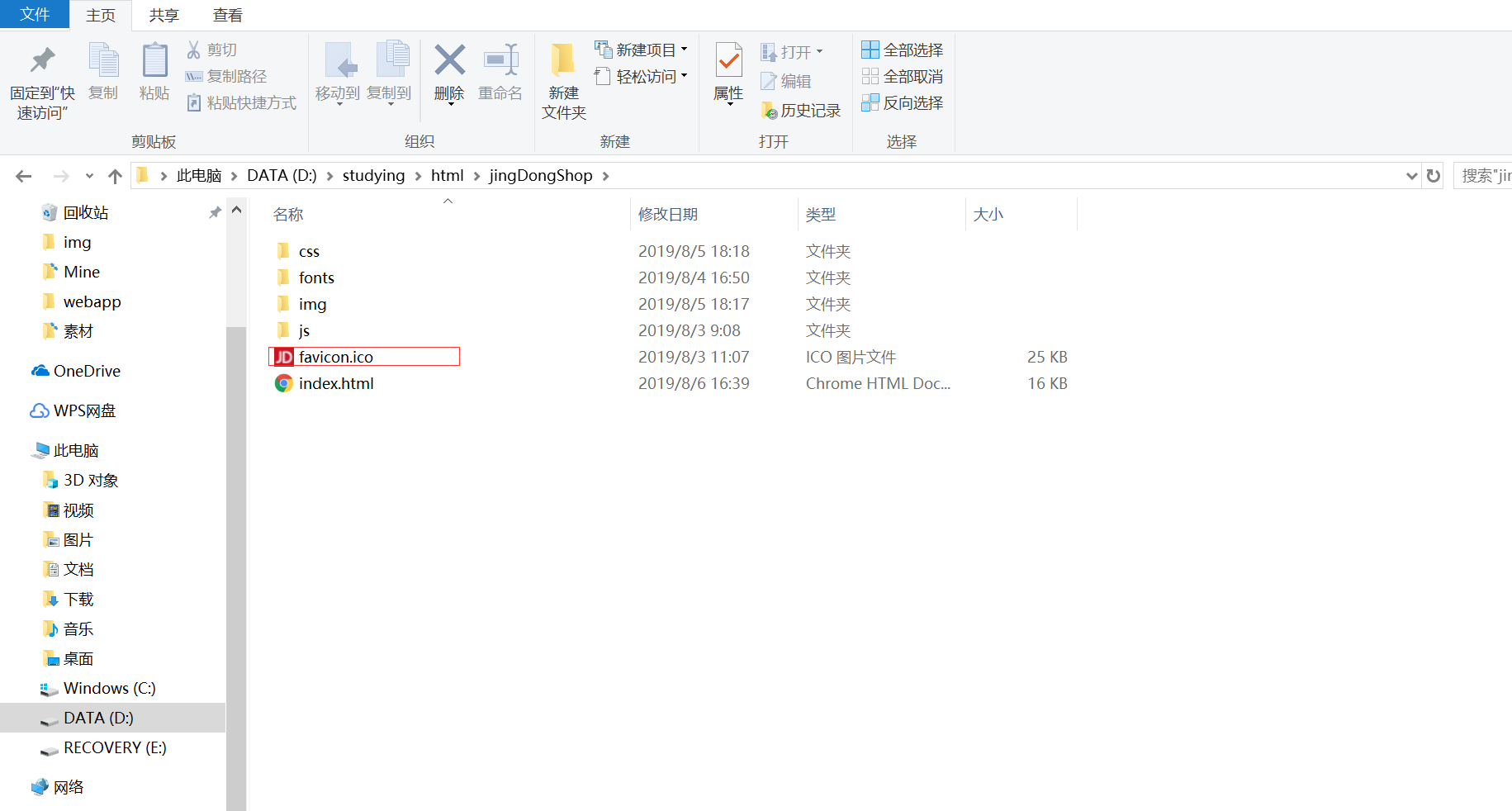1512x811 pixels.
Task: Expand chevron after jingDongShop breadcrumb
Action: (605, 176)
